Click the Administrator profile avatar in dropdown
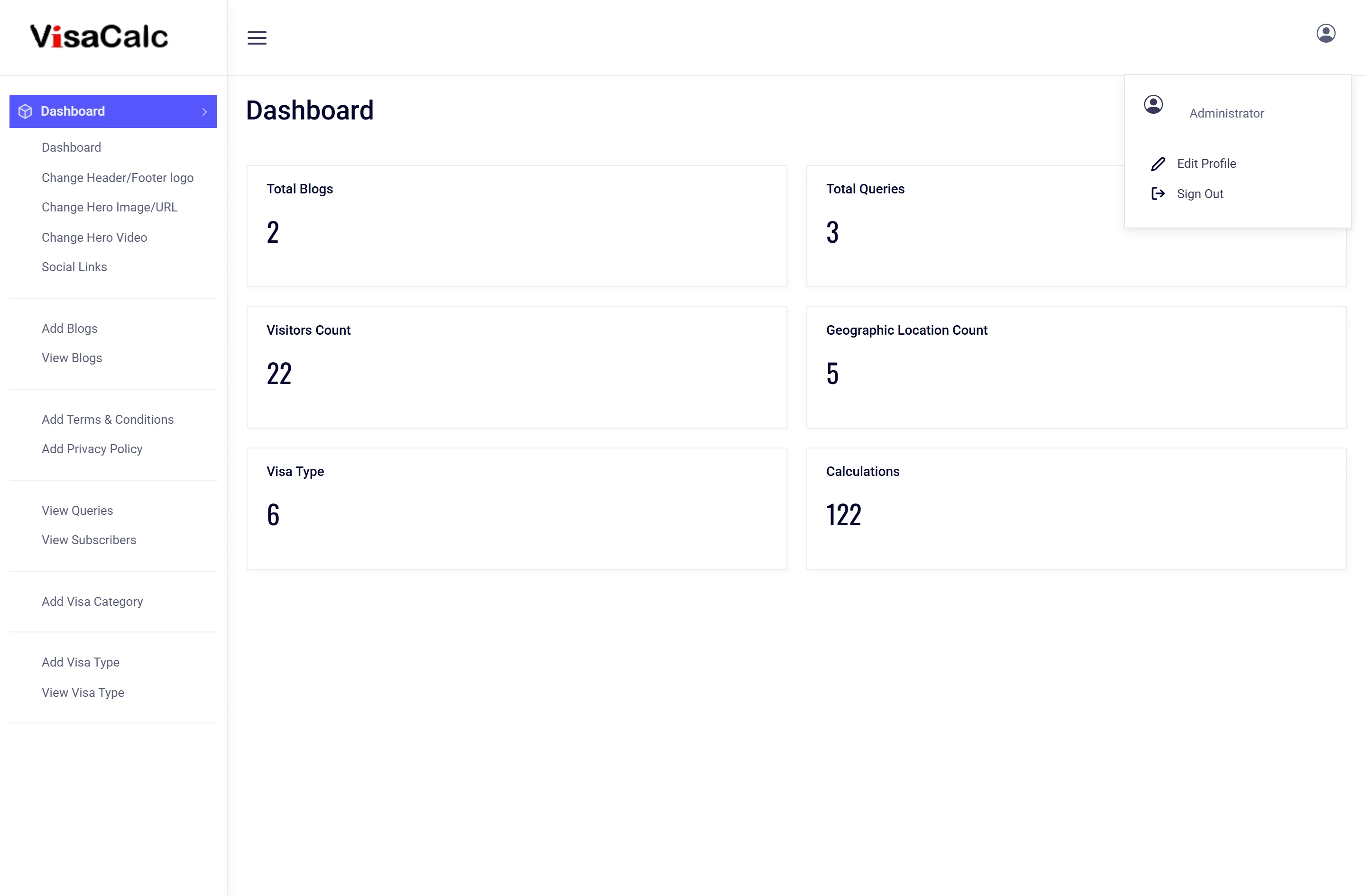This screenshot has width=1366, height=896. coord(1153,105)
